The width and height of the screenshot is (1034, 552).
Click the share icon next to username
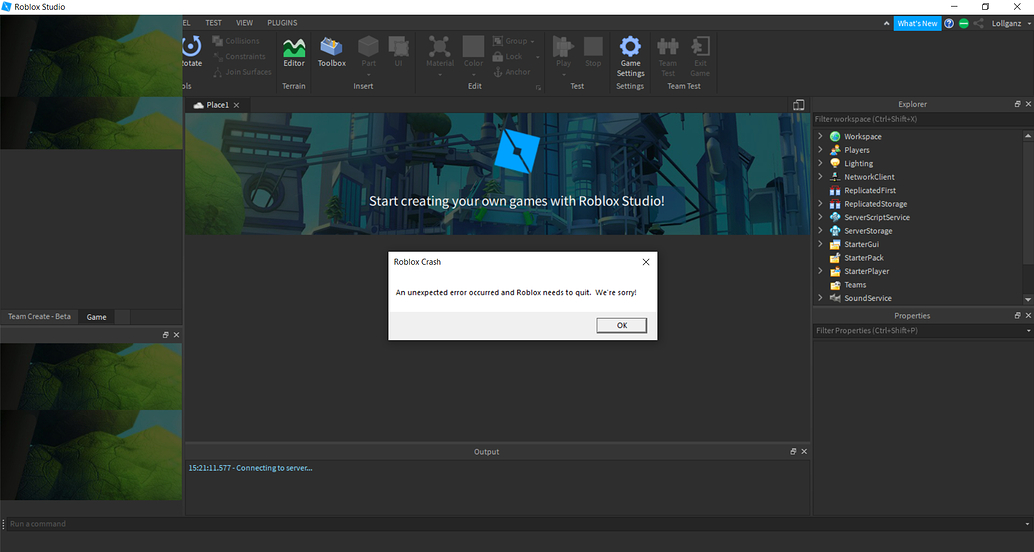(978, 24)
